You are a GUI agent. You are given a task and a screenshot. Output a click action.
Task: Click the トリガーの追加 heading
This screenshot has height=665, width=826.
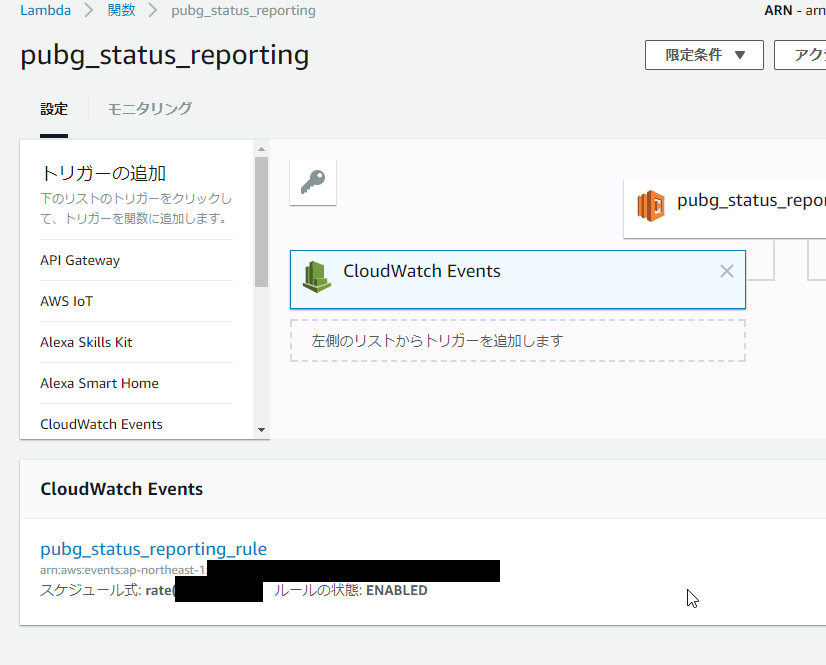coord(103,173)
